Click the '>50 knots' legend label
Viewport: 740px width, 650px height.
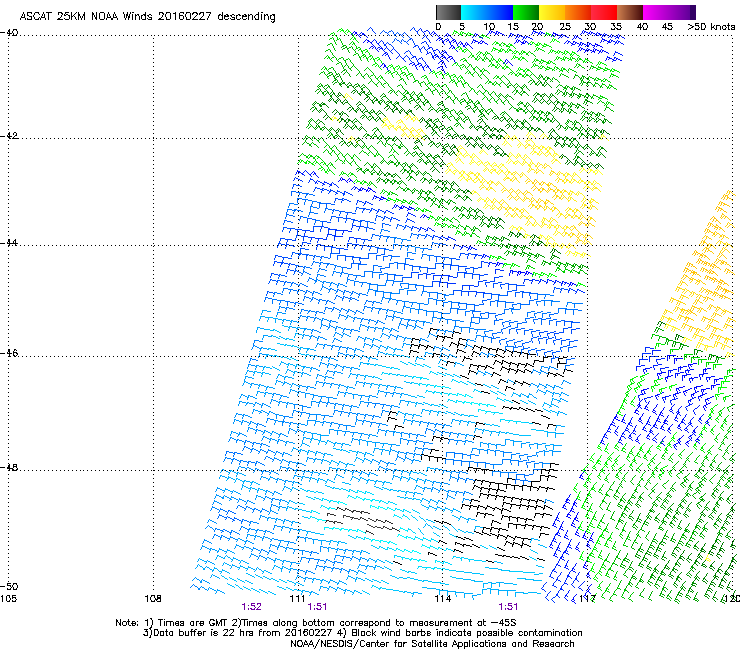(712, 27)
